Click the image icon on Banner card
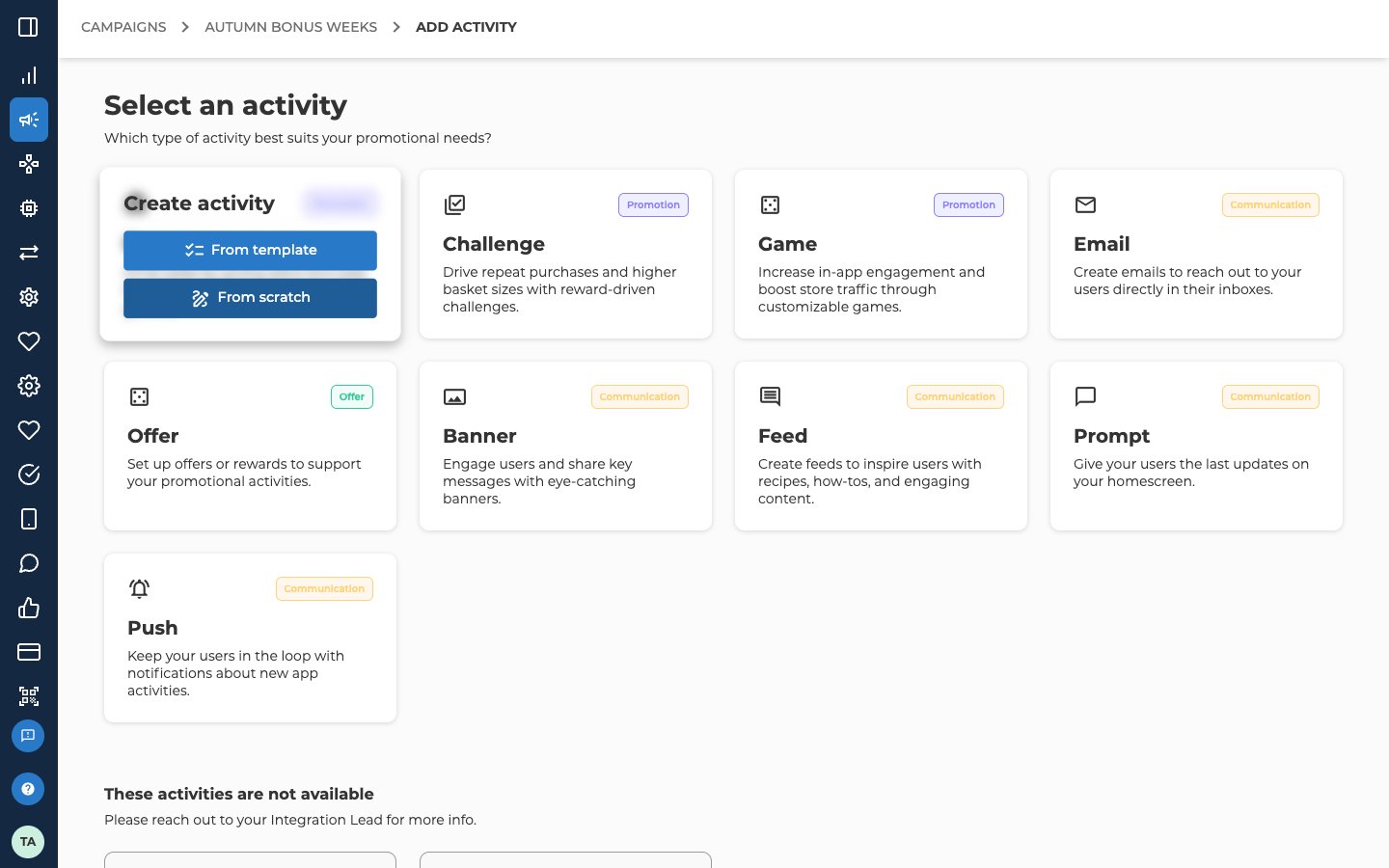This screenshot has width=1389, height=868. pos(454,396)
